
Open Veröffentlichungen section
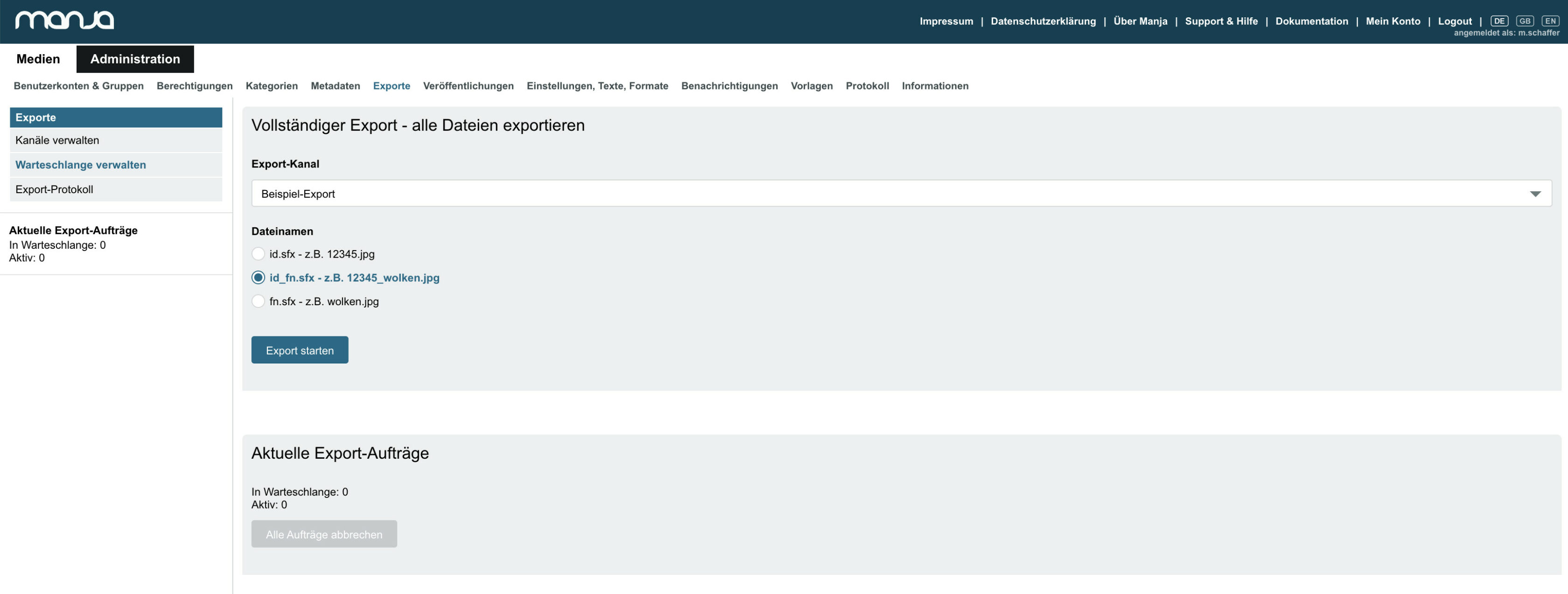[468, 86]
